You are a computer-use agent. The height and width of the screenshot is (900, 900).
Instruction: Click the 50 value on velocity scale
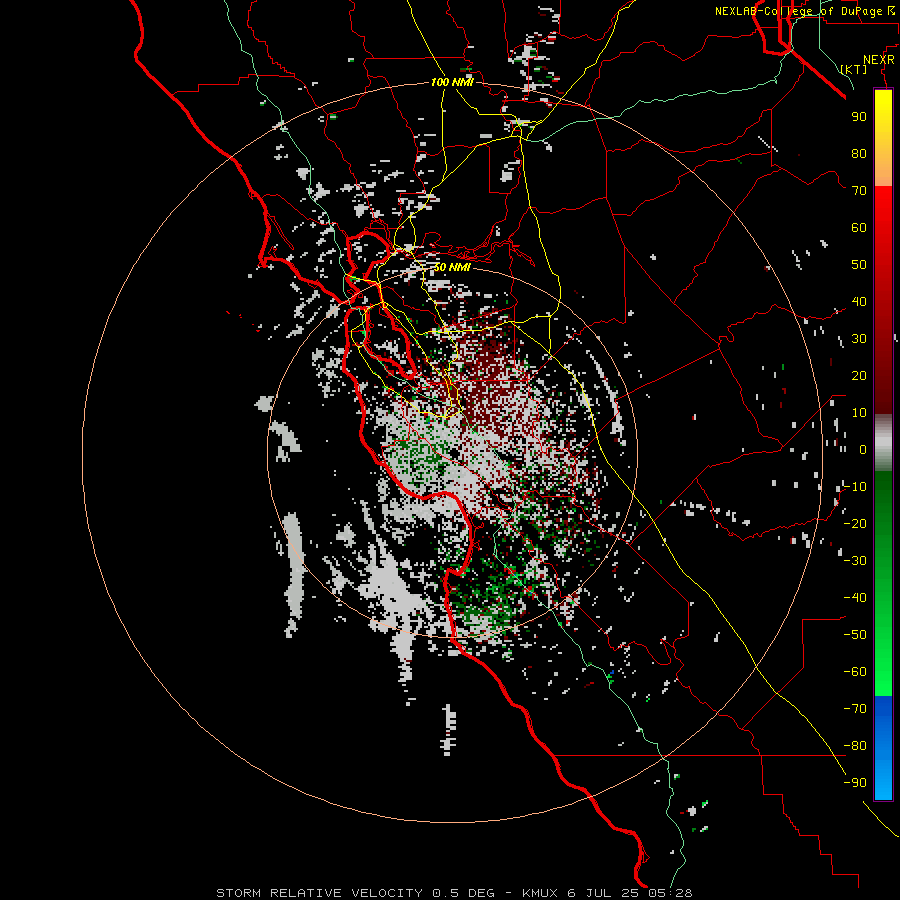pyautogui.click(x=859, y=265)
